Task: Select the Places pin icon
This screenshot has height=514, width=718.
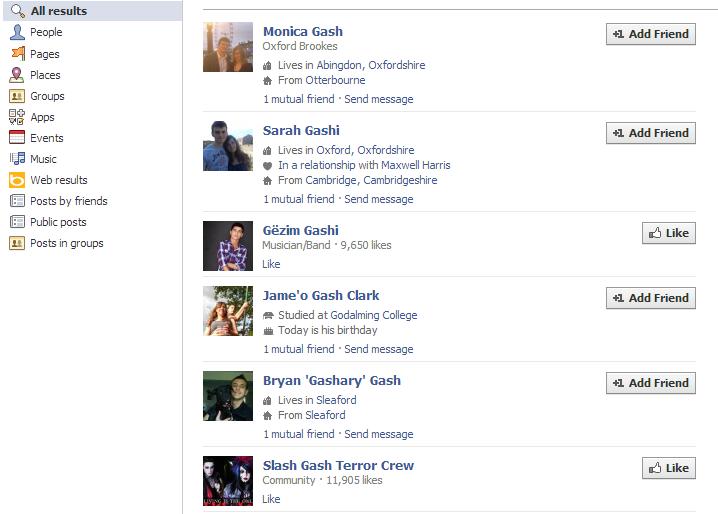Action: click(x=16, y=75)
